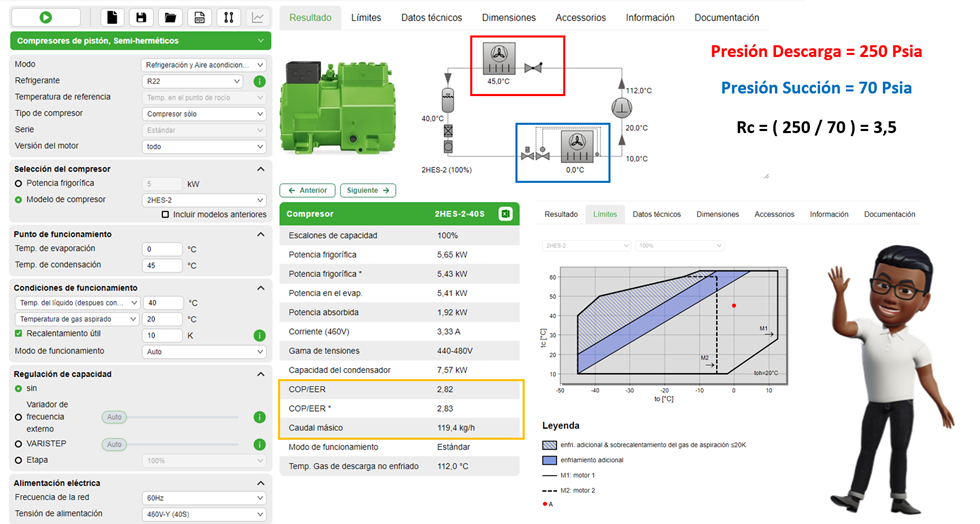Click the Anterior button
The width and height of the screenshot is (980, 524).
point(308,190)
